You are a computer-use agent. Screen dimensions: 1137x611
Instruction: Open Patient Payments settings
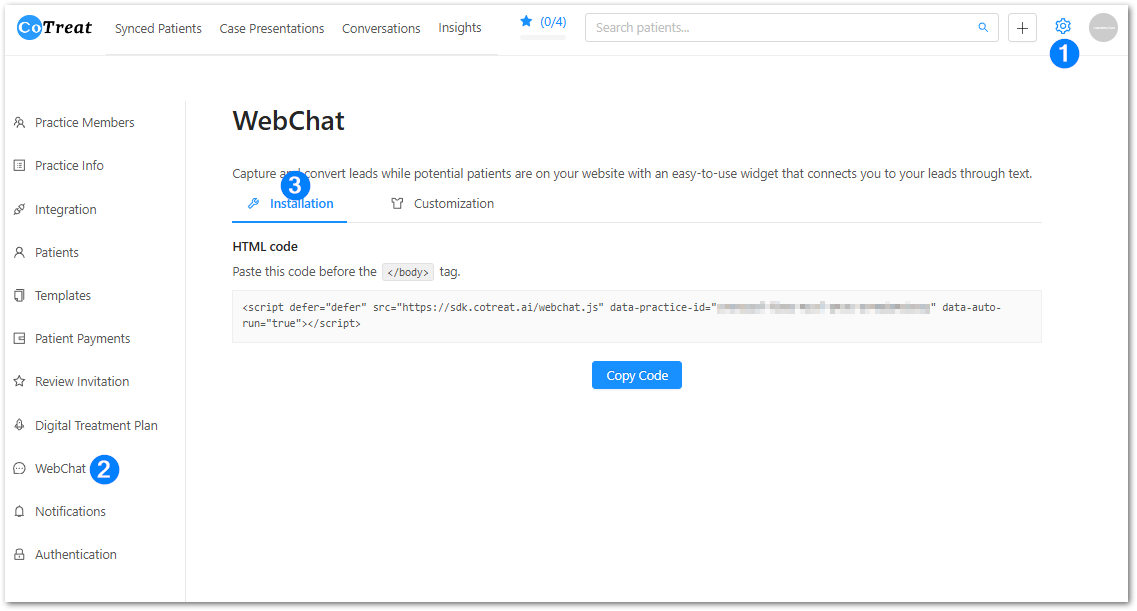[x=82, y=339]
